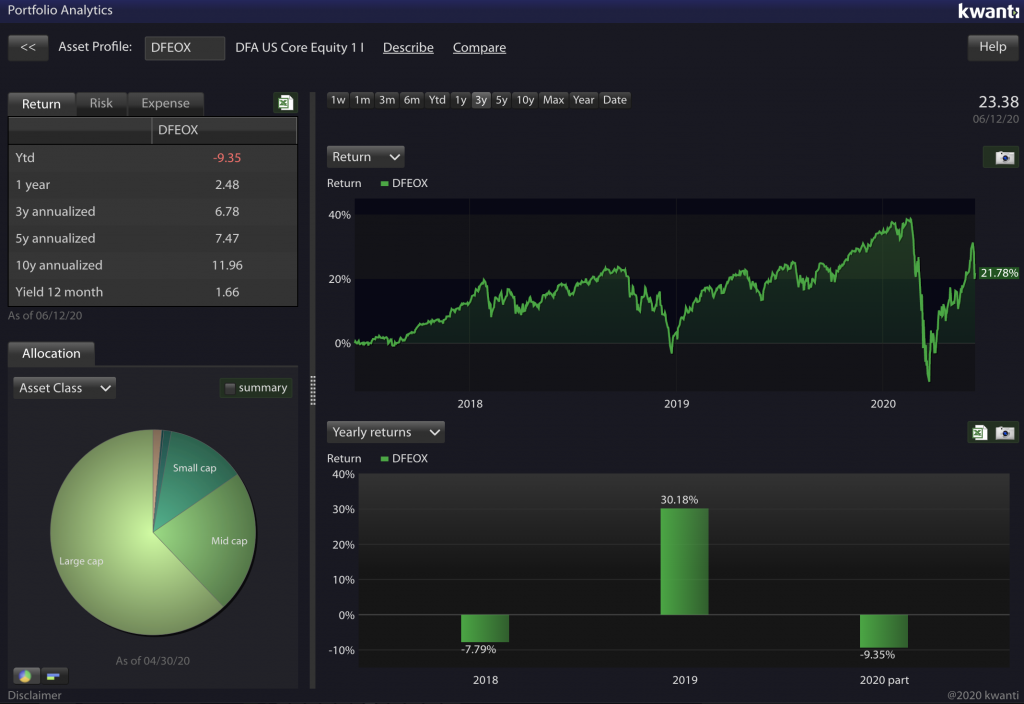Choose the Year period option
The width and height of the screenshot is (1024, 704).
click(583, 100)
